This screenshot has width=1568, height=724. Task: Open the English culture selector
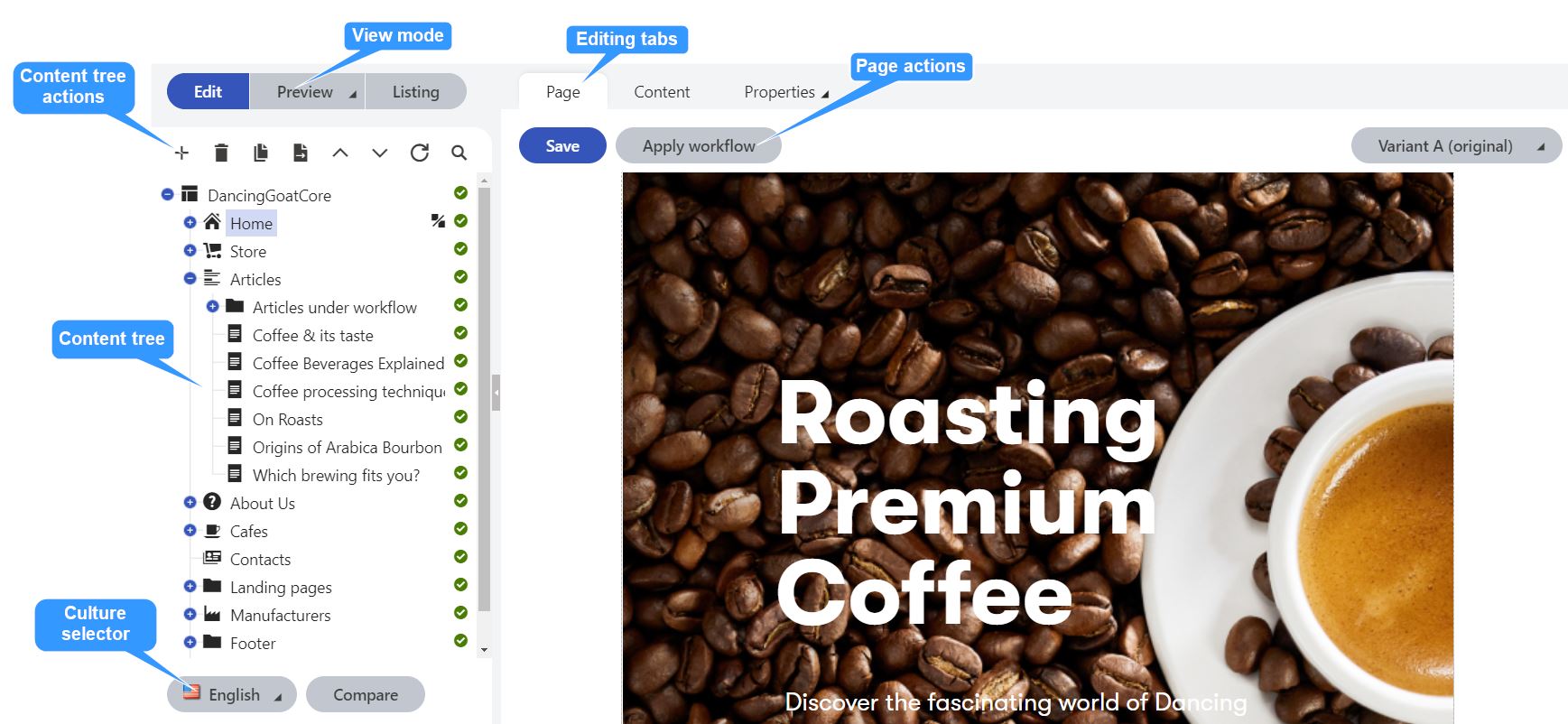pos(232,695)
